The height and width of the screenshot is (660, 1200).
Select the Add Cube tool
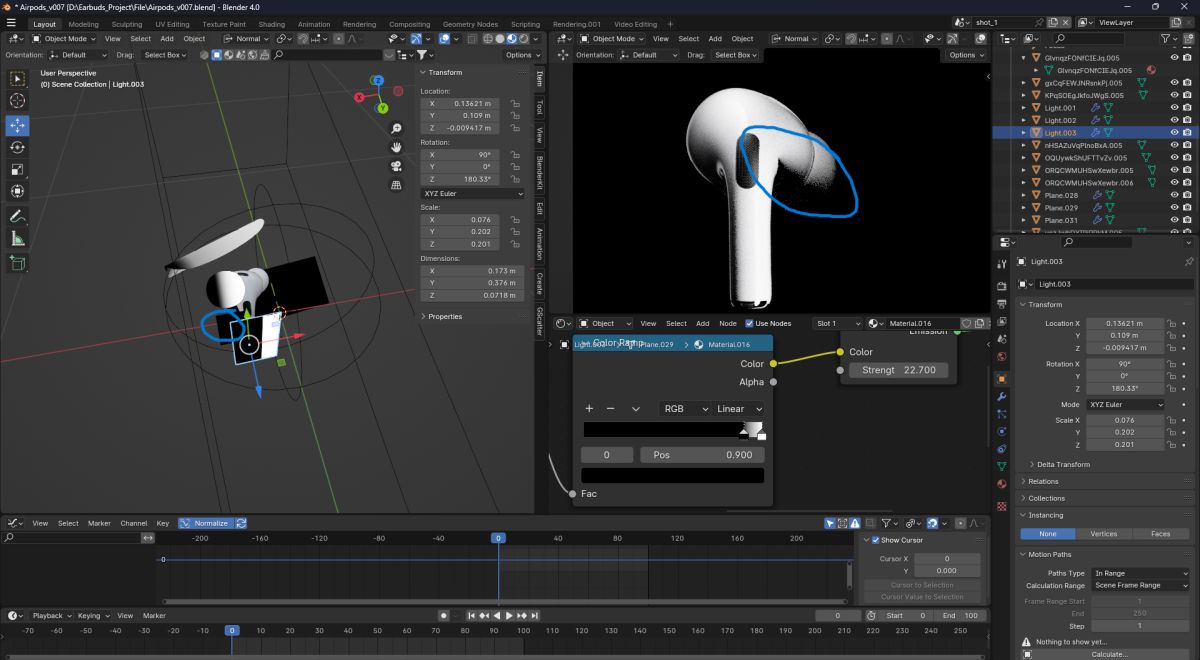pos(18,262)
